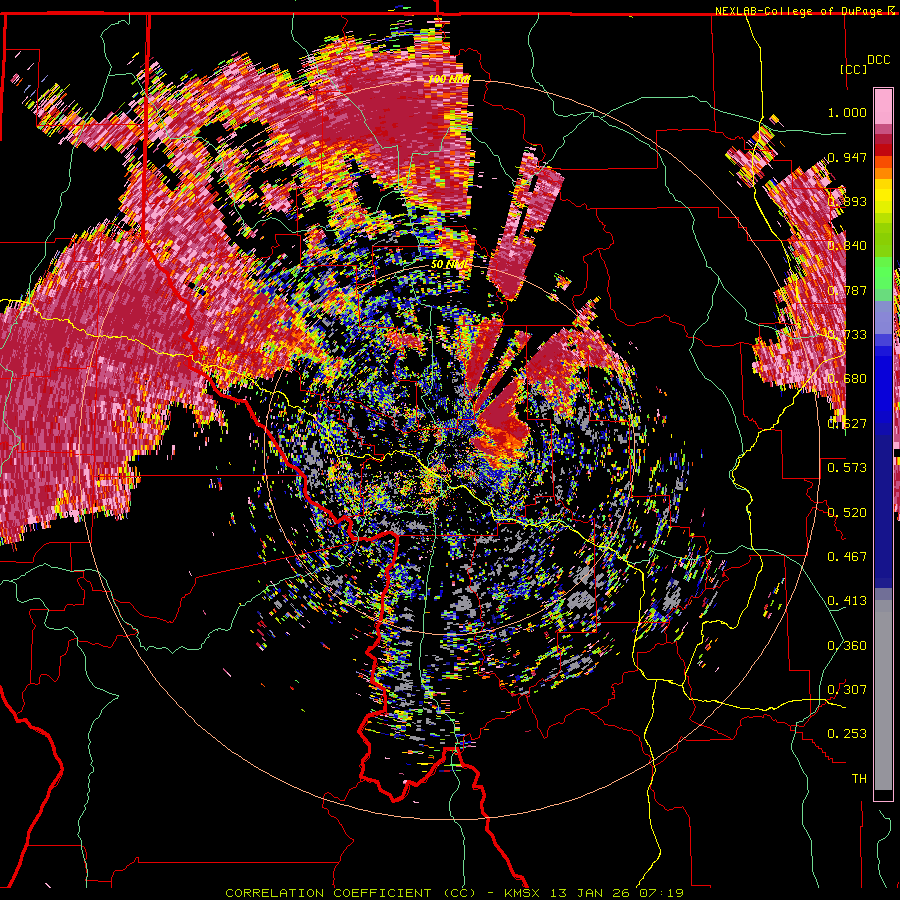
Task: Click the [CC] unit label
Action: point(853,69)
